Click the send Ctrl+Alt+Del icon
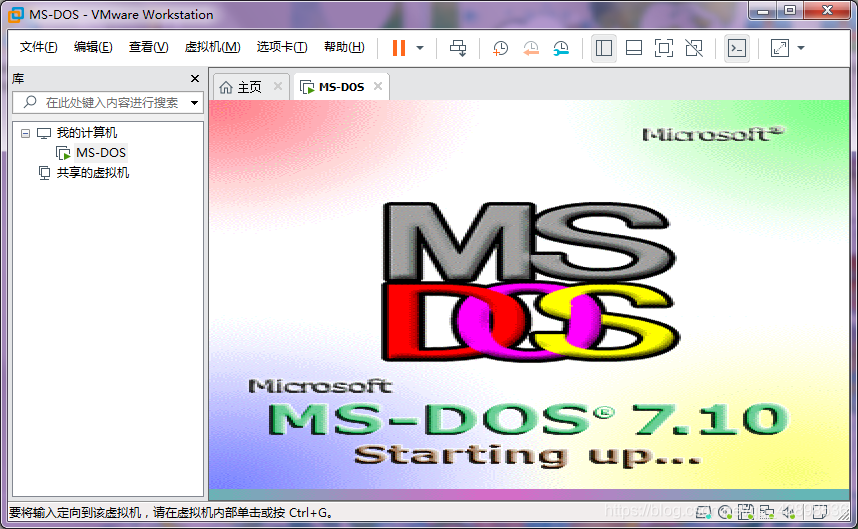The image size is (858, 529). (458, 48)
